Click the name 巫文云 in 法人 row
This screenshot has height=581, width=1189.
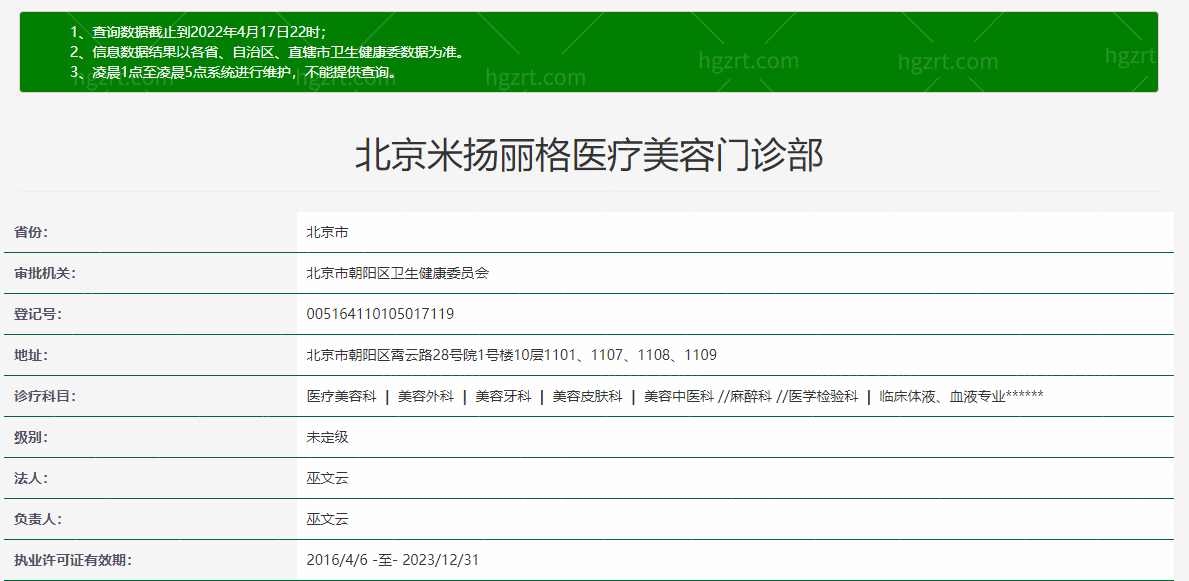[327, 478]
